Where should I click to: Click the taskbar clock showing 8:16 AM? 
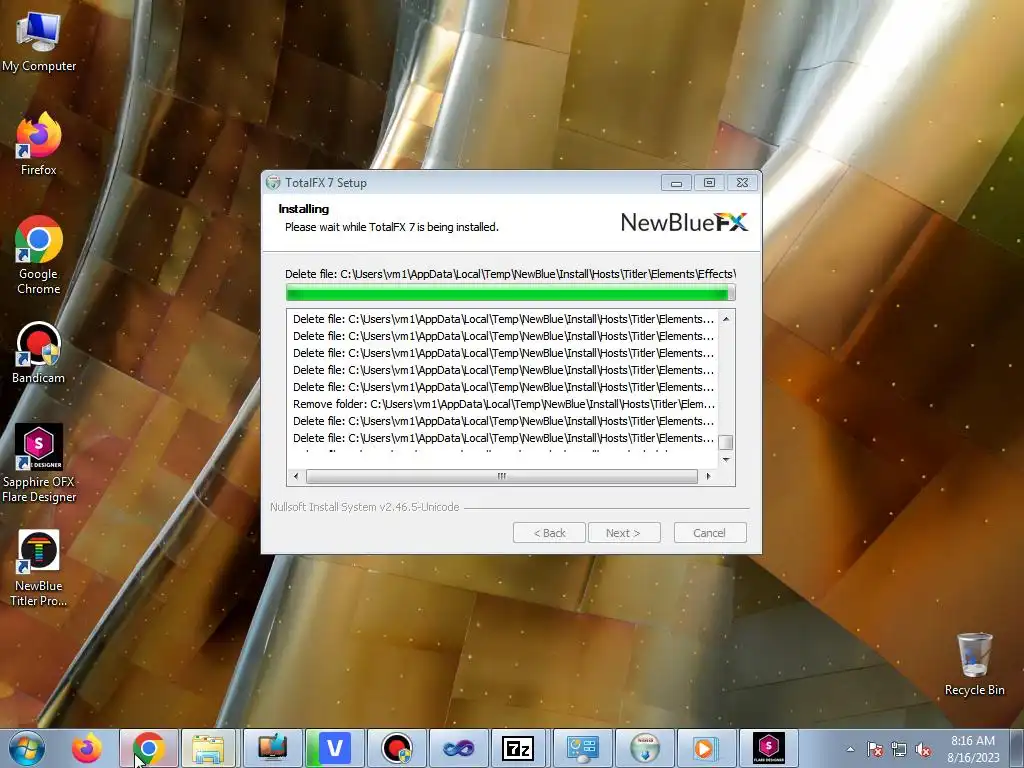[x=973, y=749]
